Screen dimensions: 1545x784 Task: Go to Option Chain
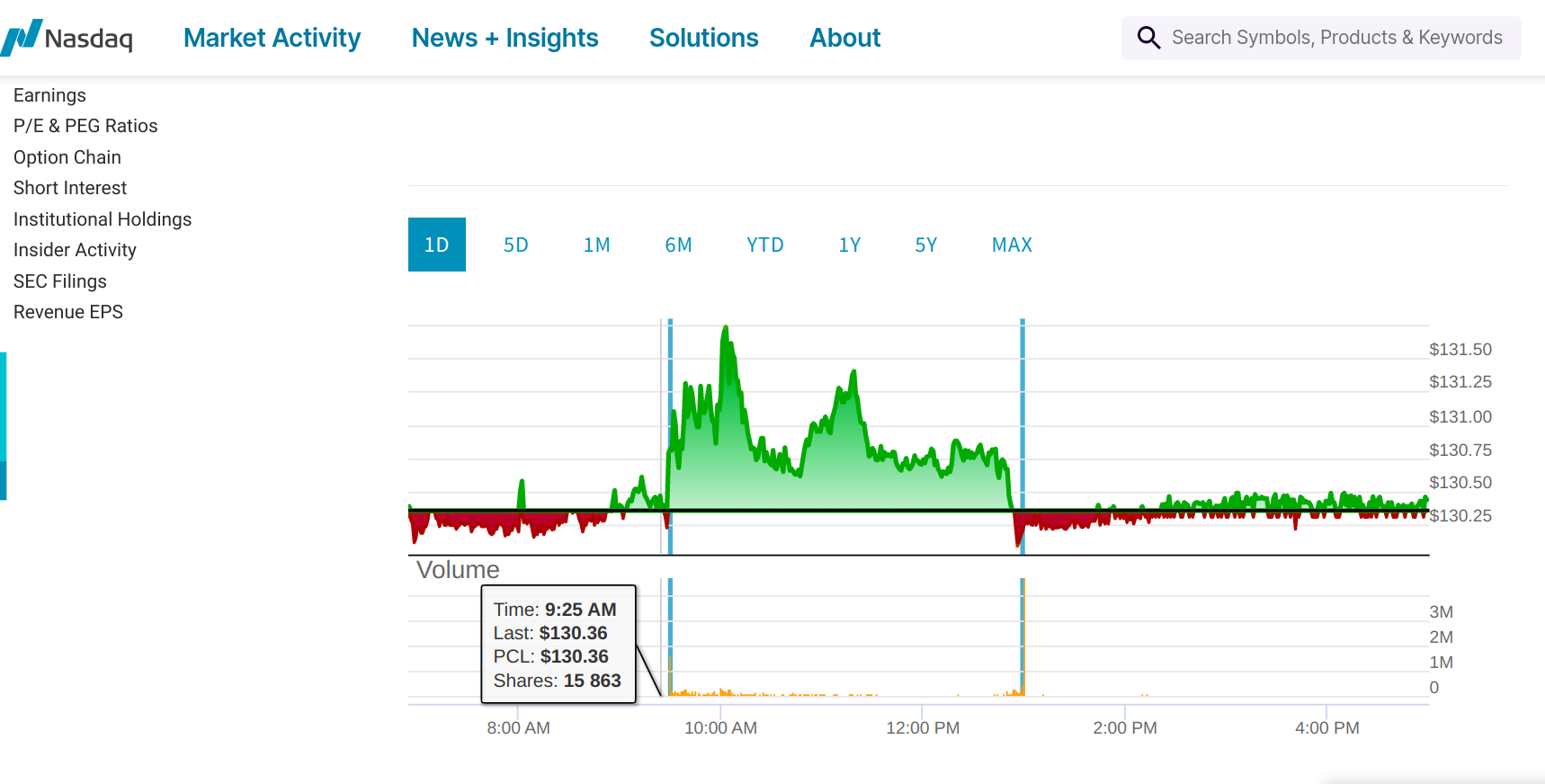click(x=67, y=157)
